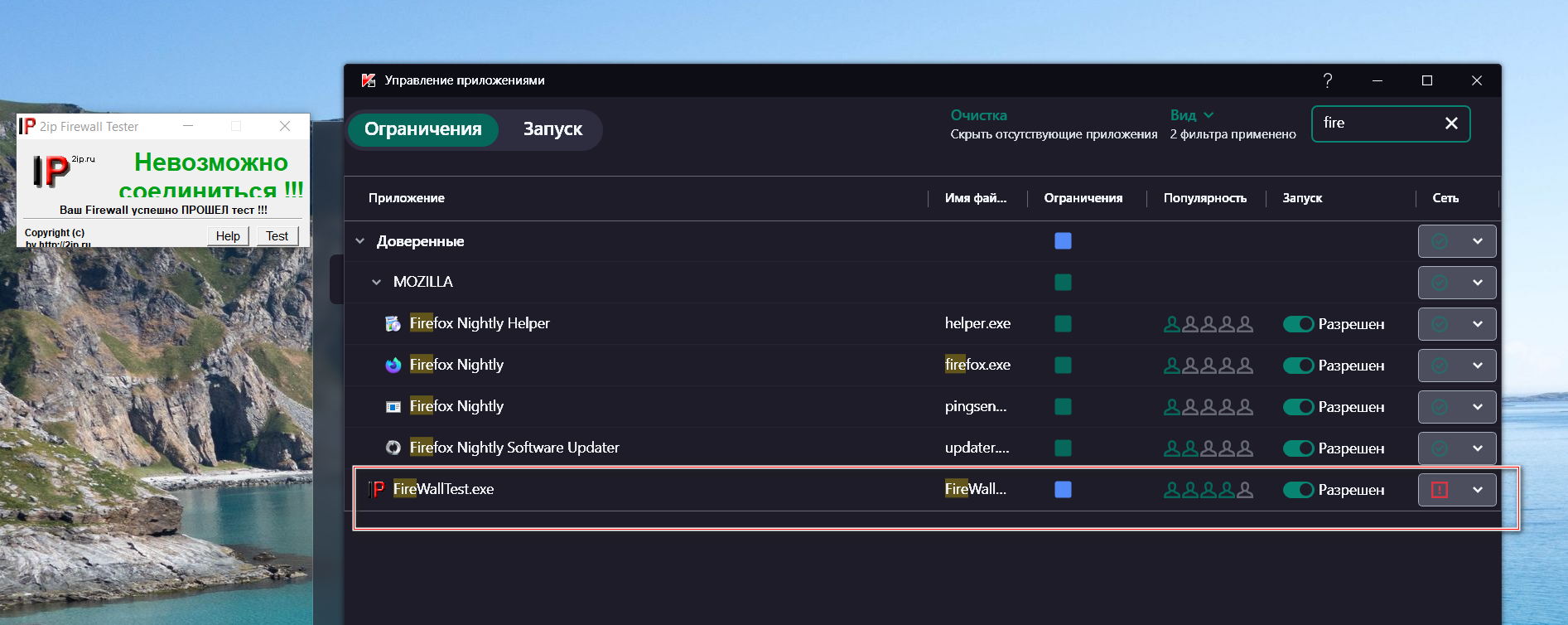Viewport: 1568px width, 625px height.
Task: Click blue restriction square in Доверенные row
Action: click(1063, 241)
